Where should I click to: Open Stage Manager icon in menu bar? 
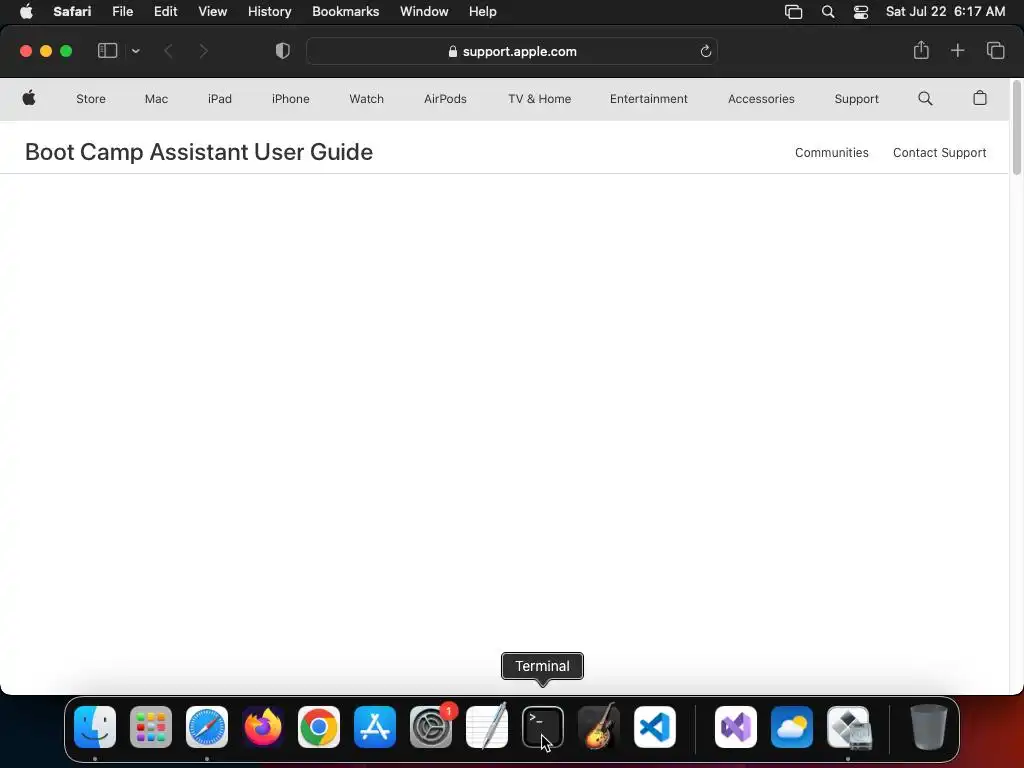tap(793, 12)
